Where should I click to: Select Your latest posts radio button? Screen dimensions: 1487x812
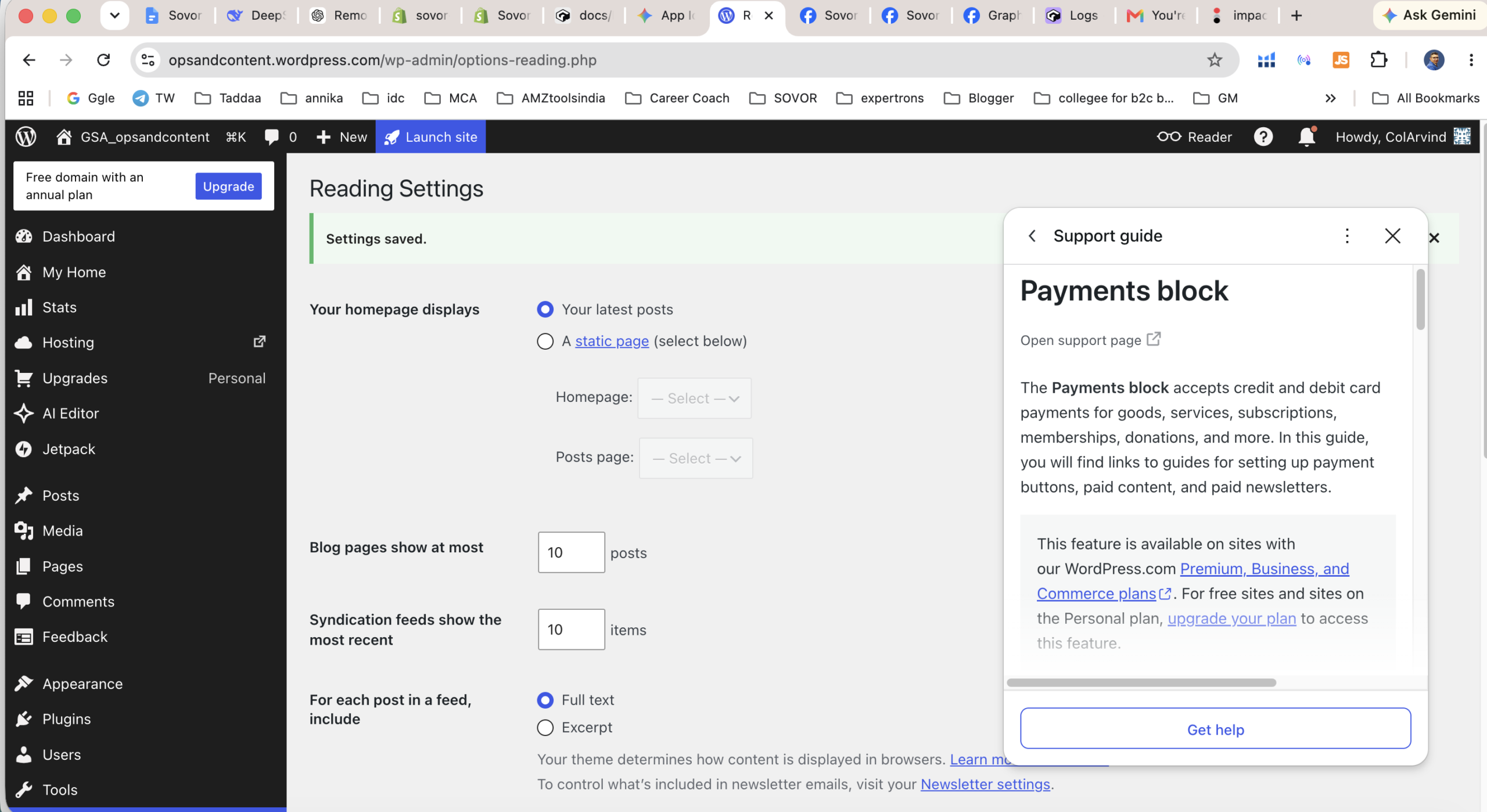click(x=545, y=310)
